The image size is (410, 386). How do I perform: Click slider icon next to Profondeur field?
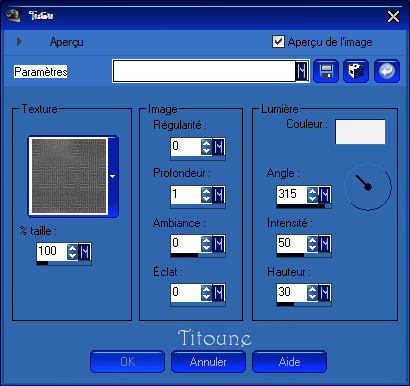click(x=219, y=195)
